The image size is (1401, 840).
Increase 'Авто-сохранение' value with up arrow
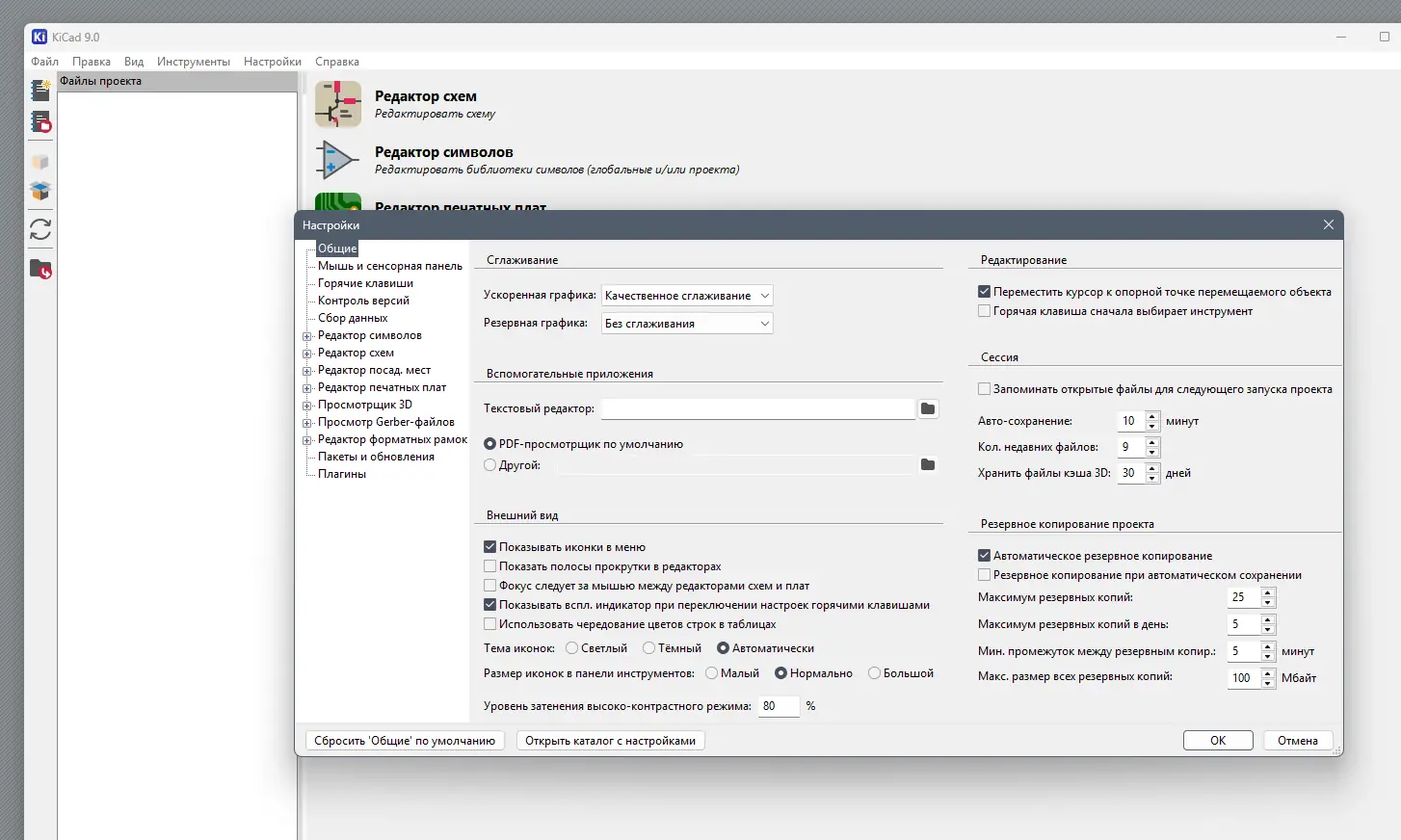[1152, 416]
